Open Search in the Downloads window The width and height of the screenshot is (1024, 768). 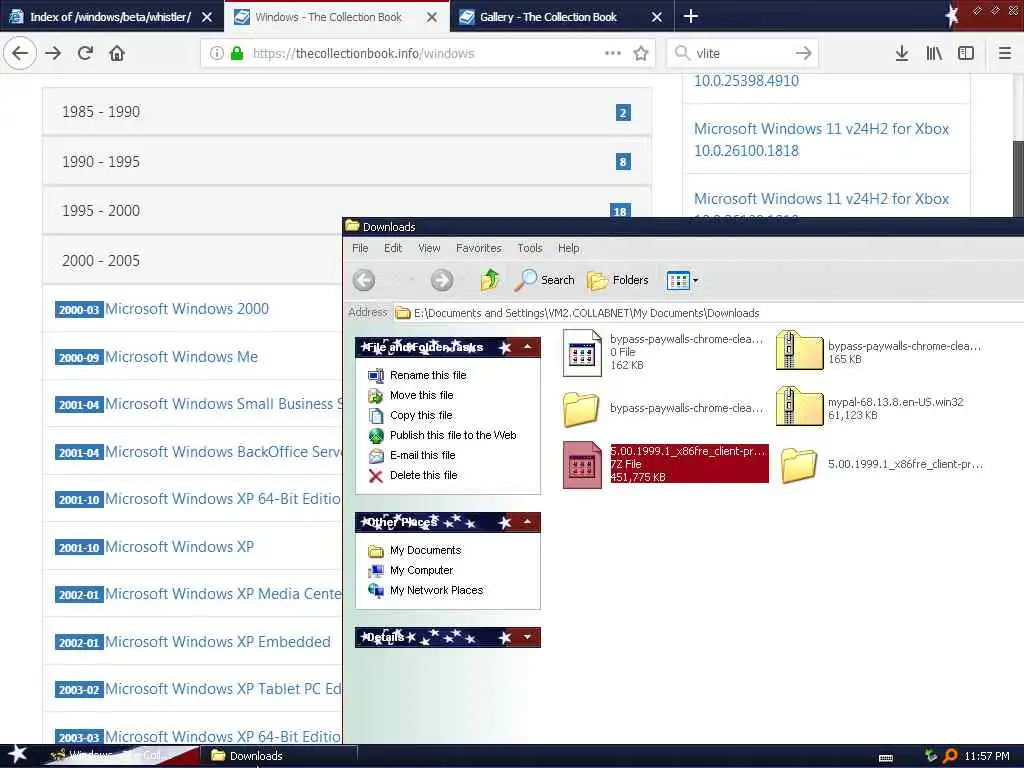tap(545, 280)
